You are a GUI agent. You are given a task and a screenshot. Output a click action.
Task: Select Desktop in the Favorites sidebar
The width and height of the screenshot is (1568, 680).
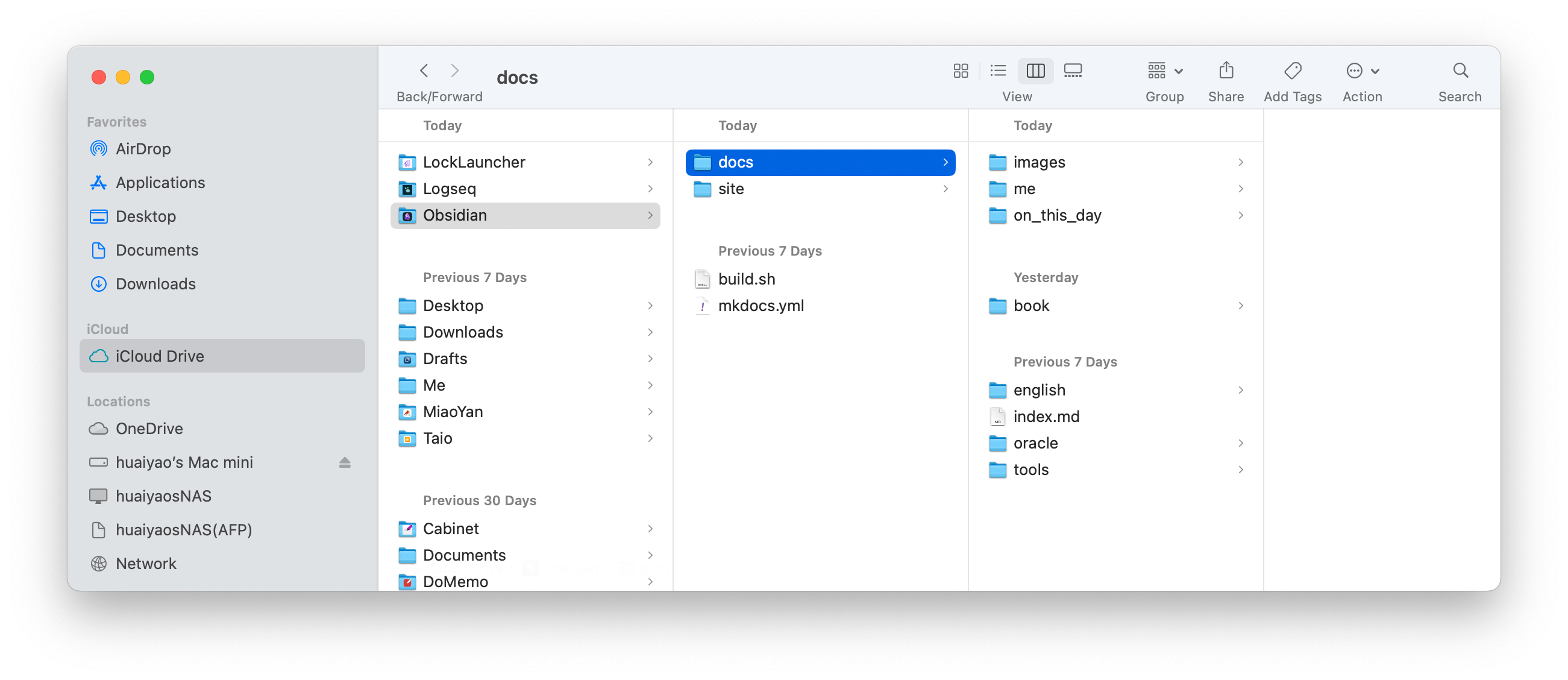point(222,217)
